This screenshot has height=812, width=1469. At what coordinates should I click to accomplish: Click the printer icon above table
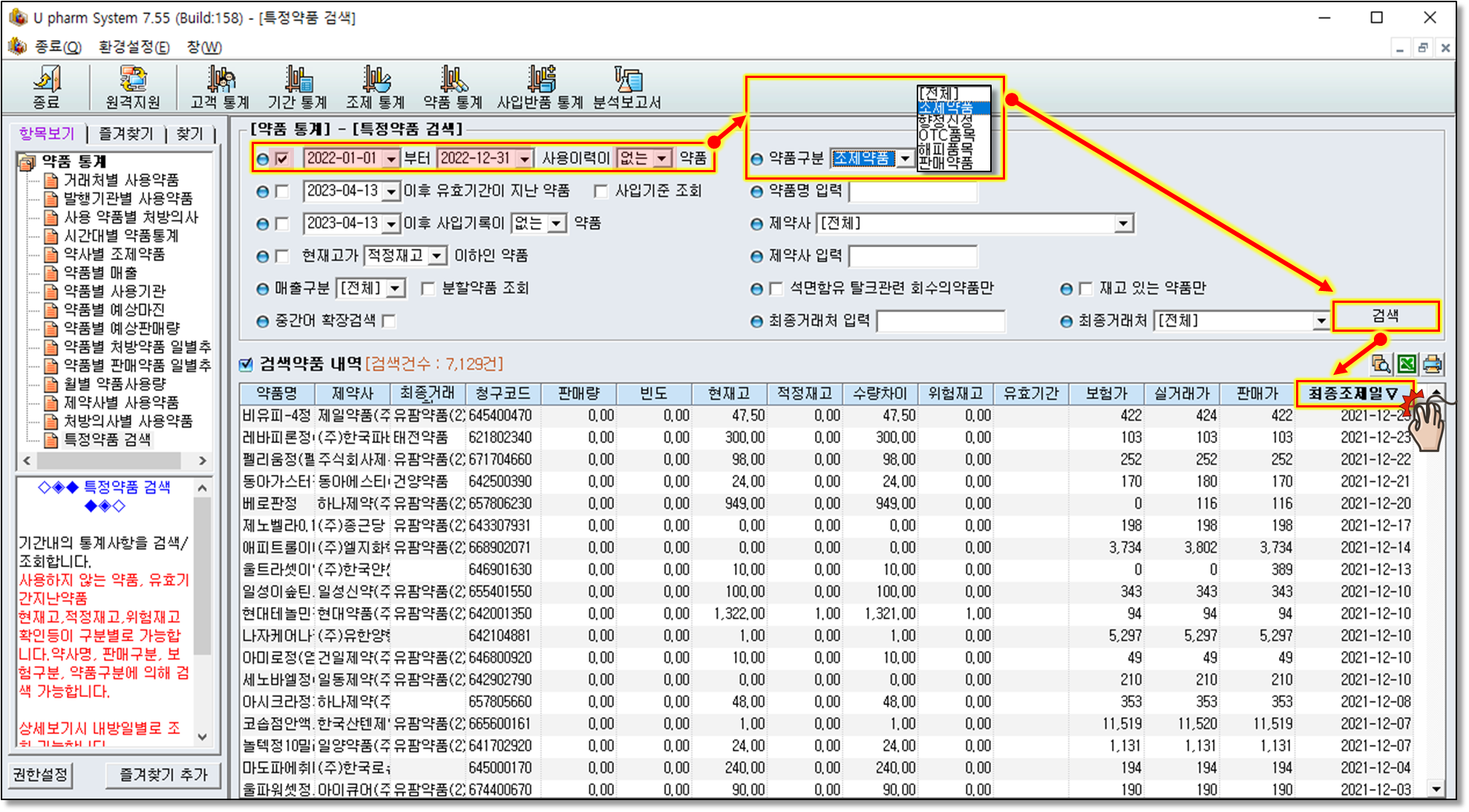pyautogui.click(x=1433, y=364)
